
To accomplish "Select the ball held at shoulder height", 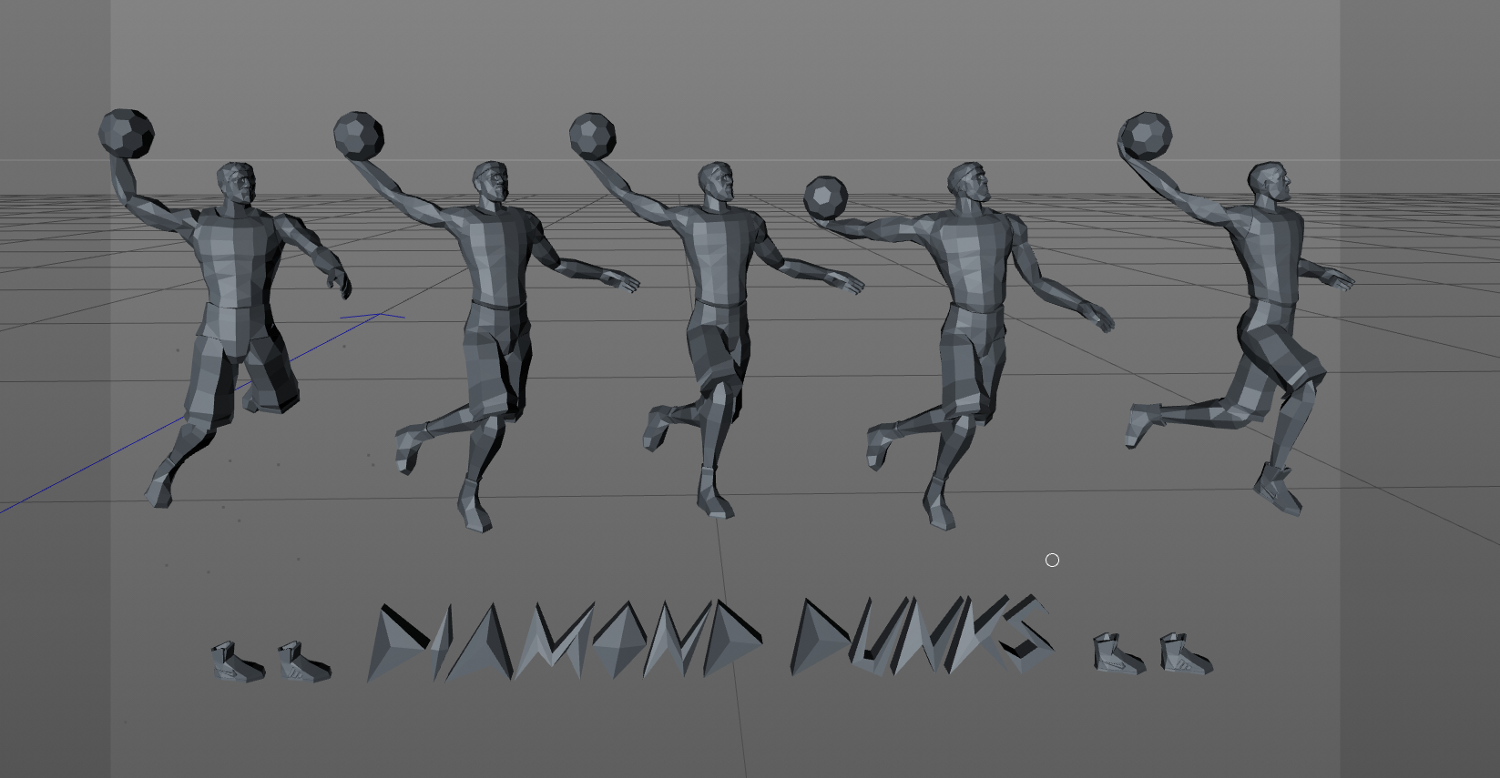I will (826, 198).
